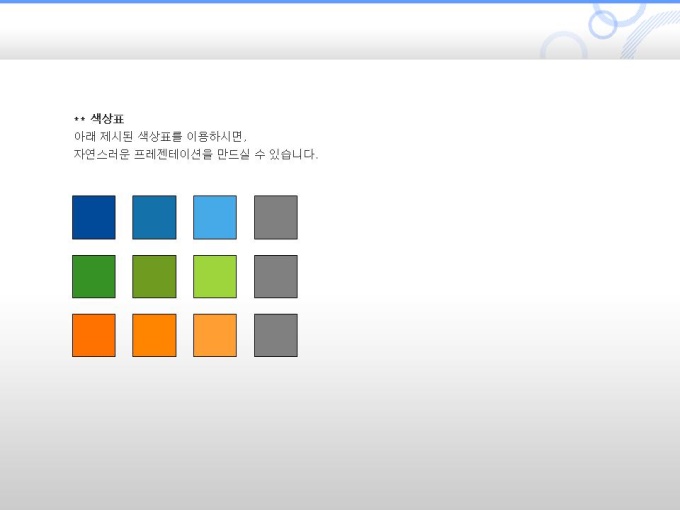Choose the light orange swatch
The height and width of the screenshot is (510, 680).
(x=215, y=335)
